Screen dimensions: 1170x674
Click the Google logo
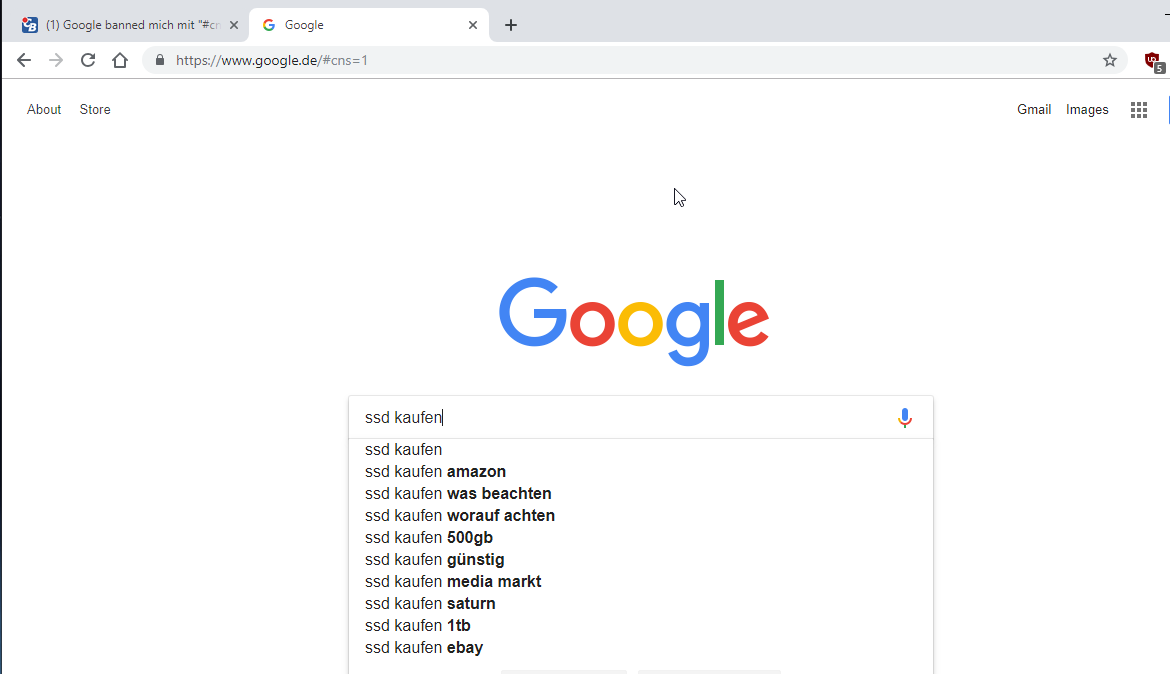pyautogui.click(x=634, y=319)
